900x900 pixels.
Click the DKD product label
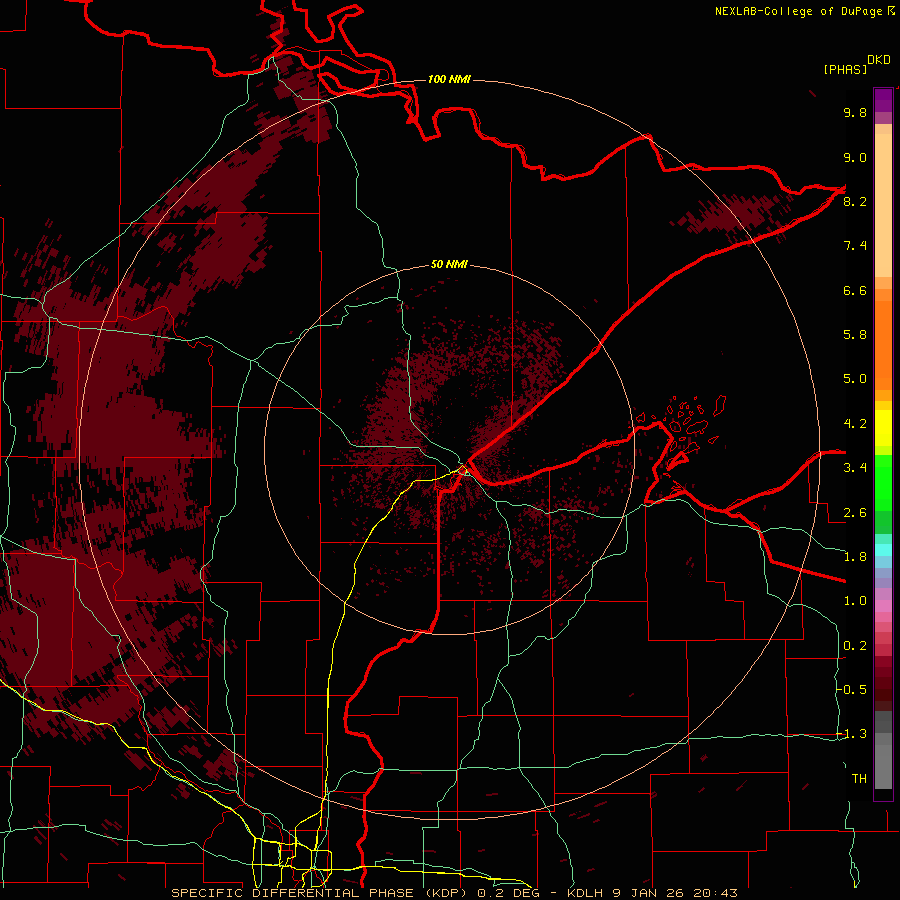coord(879,60)
